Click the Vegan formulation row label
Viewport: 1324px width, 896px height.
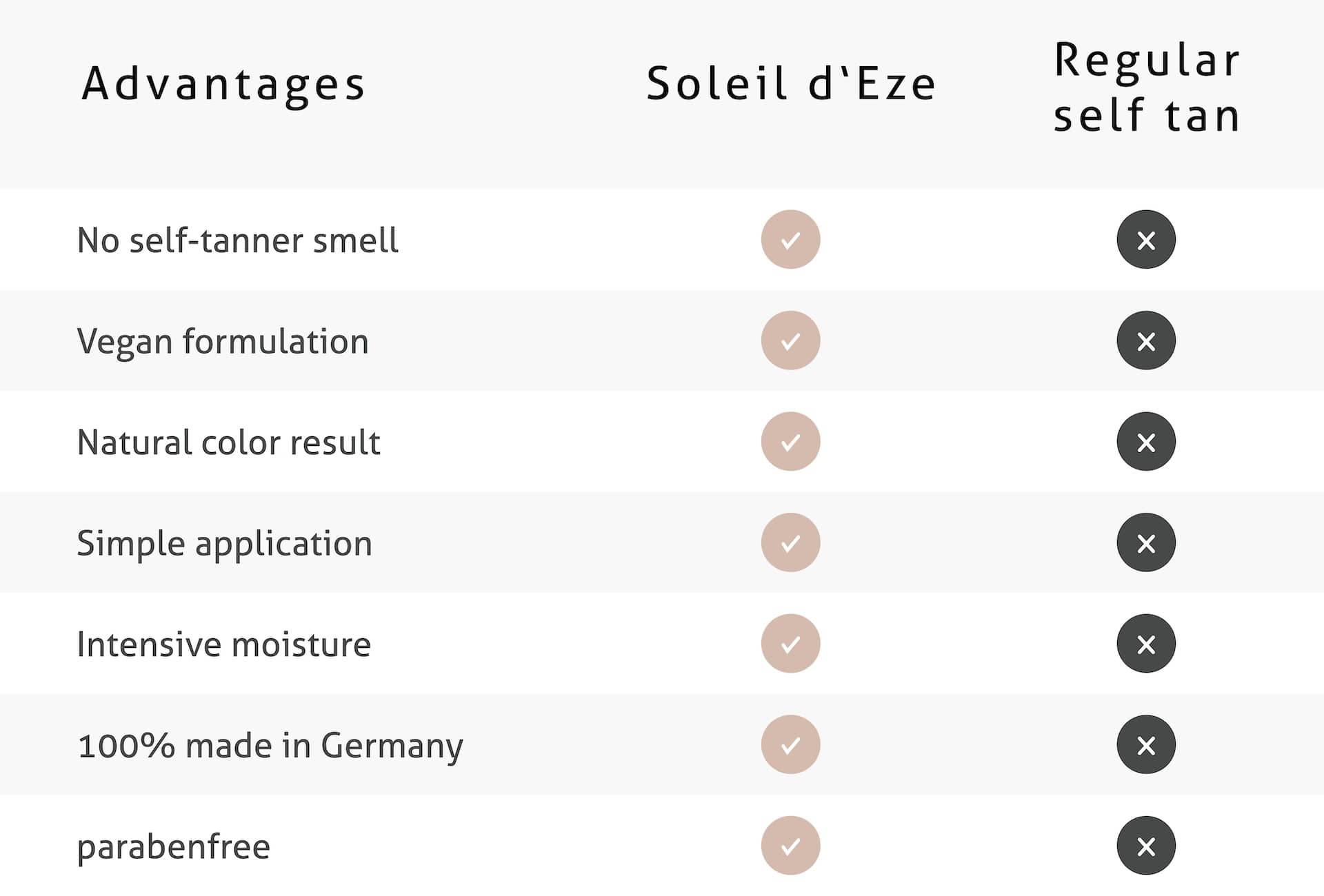(x=223, y=342)
